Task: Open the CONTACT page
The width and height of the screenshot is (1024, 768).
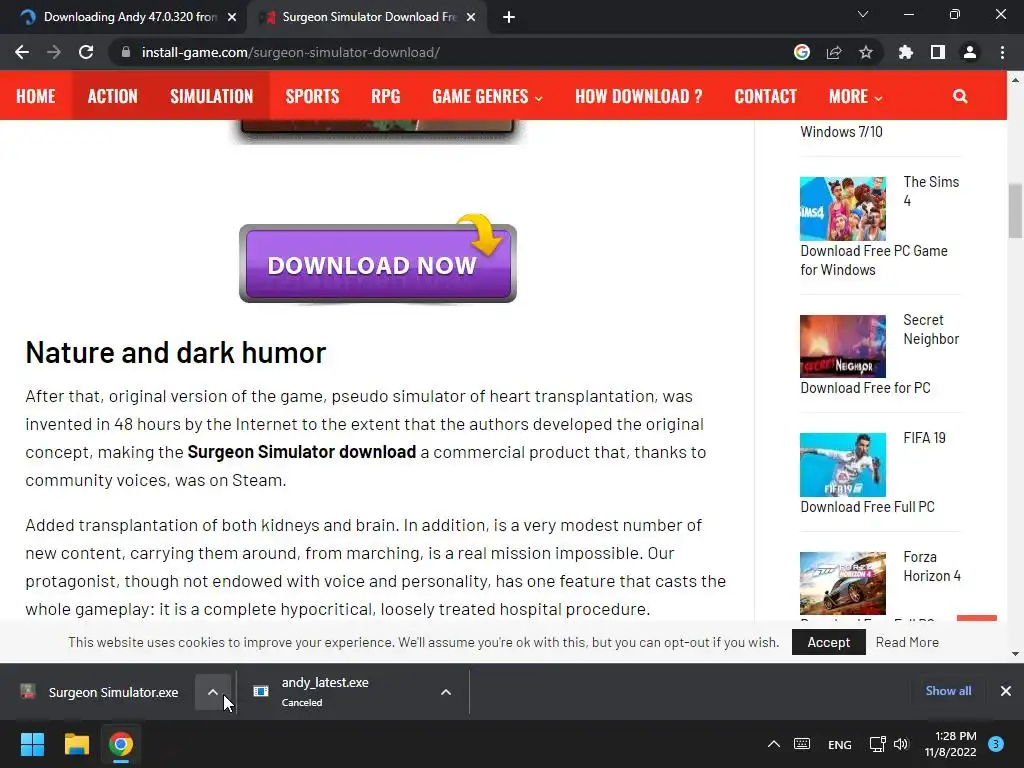Action: point(765,96)
